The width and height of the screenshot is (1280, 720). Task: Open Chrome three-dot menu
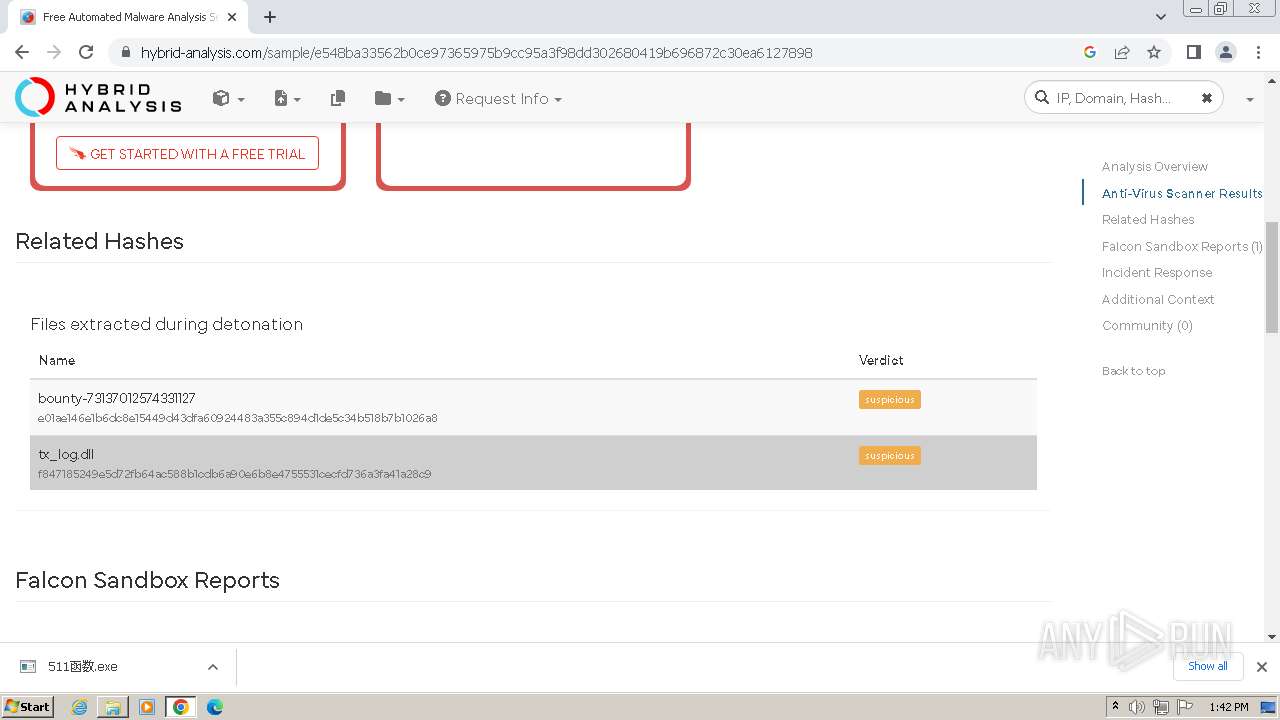pyautogui.click(x=1258, y=52)
